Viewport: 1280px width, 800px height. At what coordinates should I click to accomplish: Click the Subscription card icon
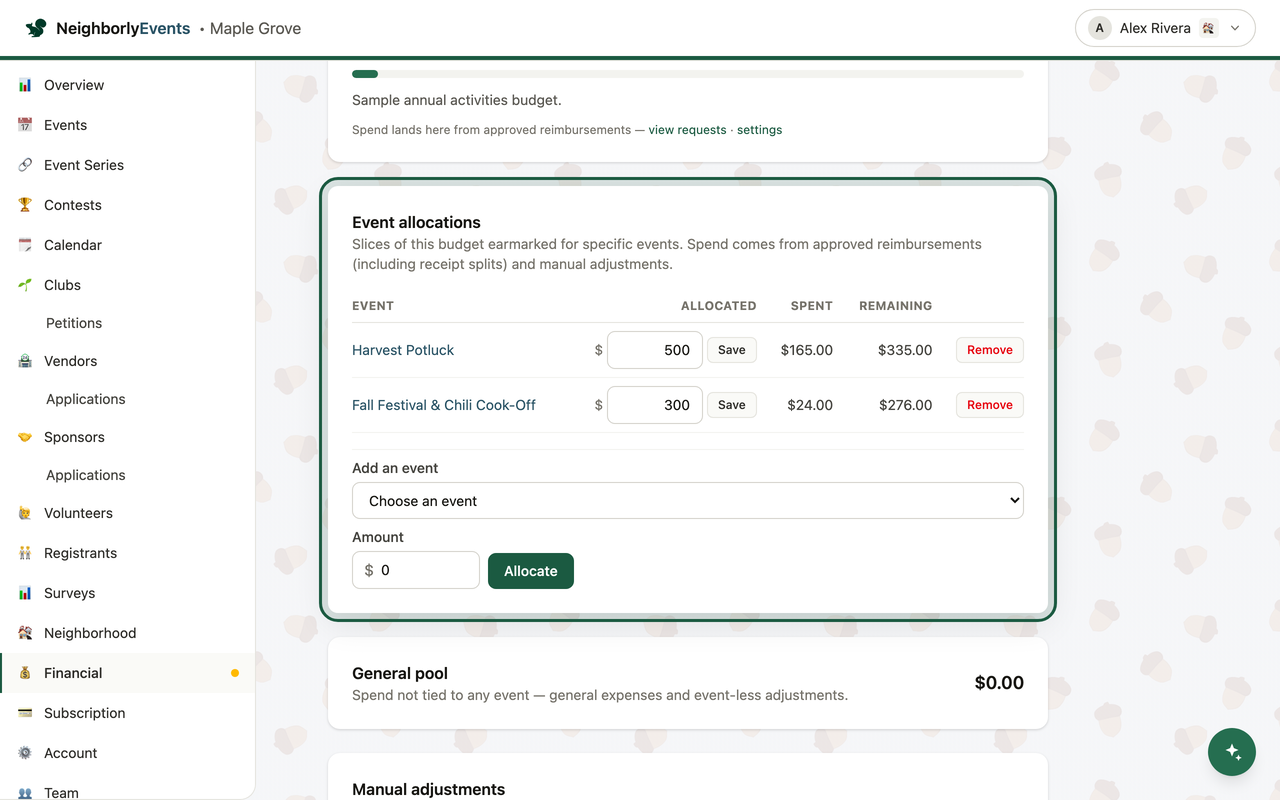(25, 713)
